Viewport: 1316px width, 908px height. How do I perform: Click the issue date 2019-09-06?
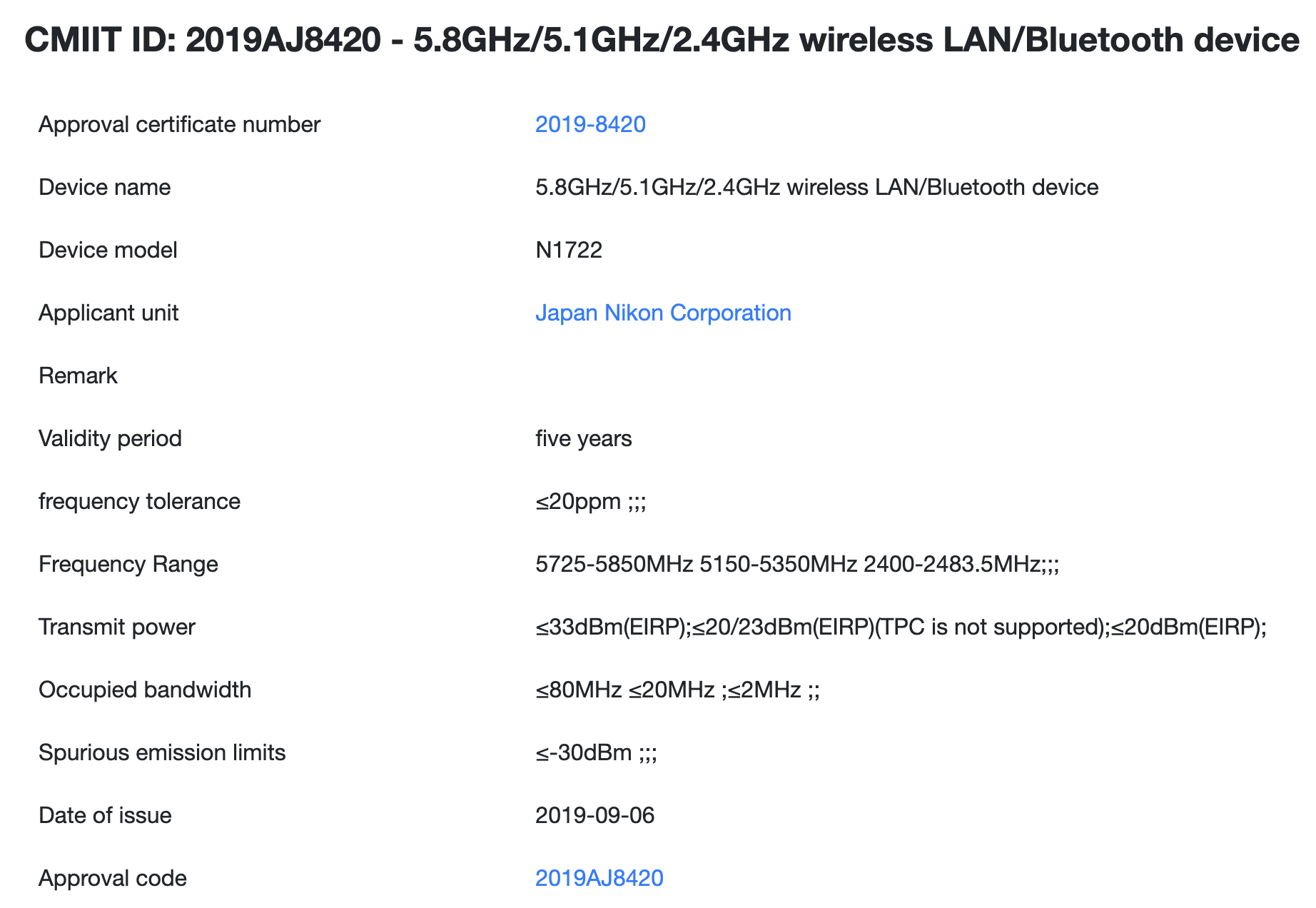(594, 815)
